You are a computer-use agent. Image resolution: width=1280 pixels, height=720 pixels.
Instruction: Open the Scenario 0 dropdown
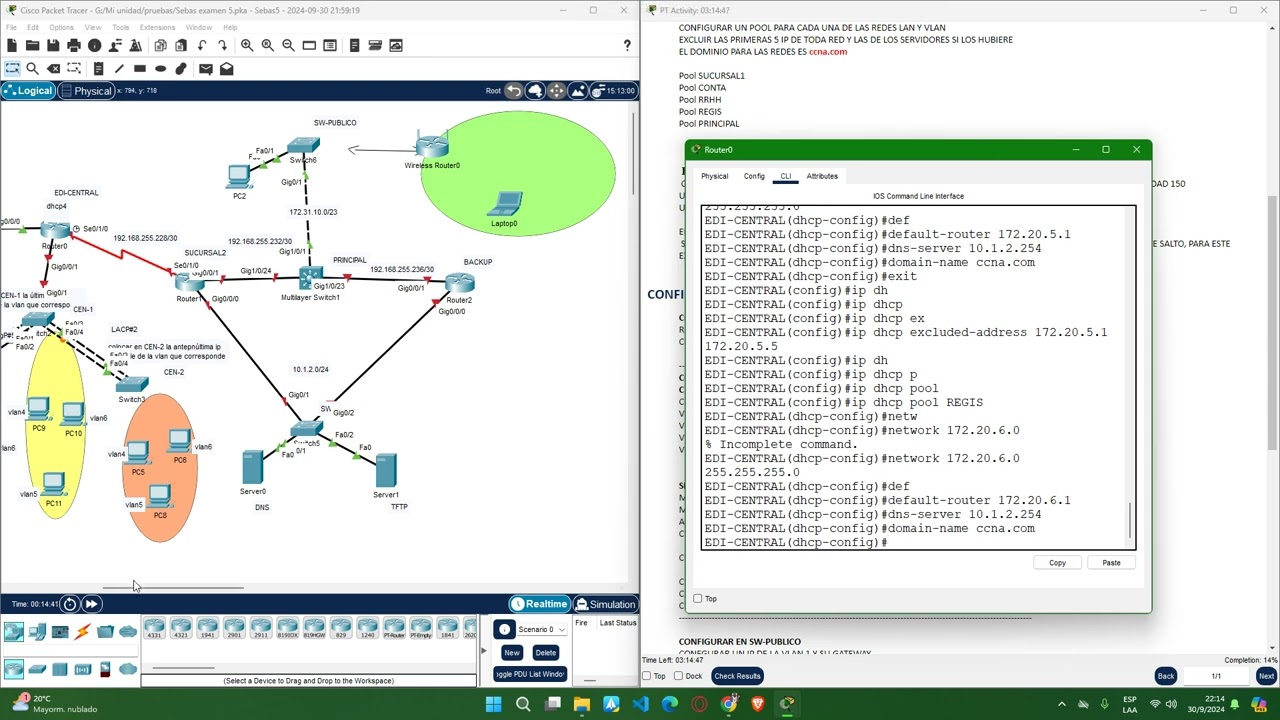542,630
